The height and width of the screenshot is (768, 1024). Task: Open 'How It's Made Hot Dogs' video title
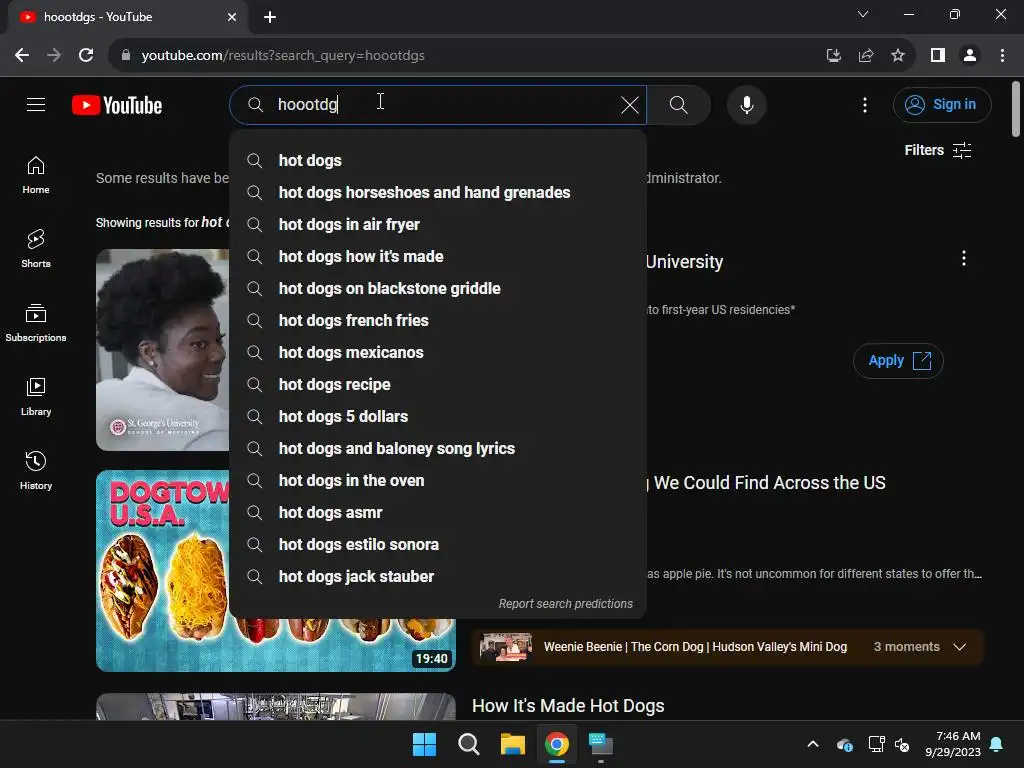coord(568,706)
